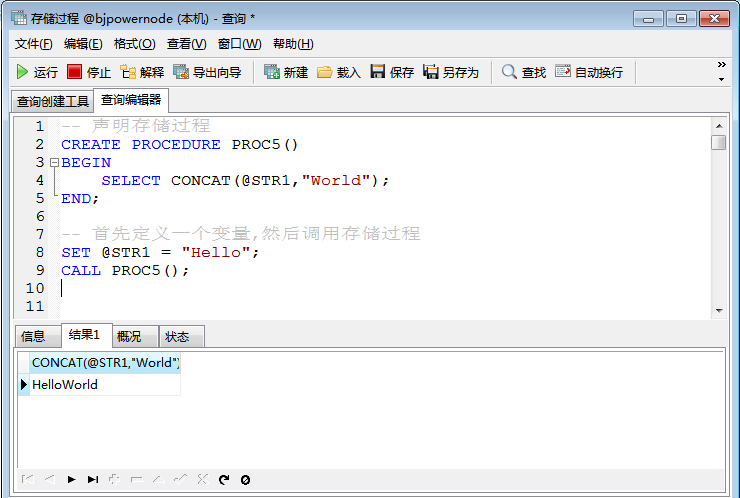Click the window title bar icon
The width and height of the screenshot is (740, 498).
[19, 18]
